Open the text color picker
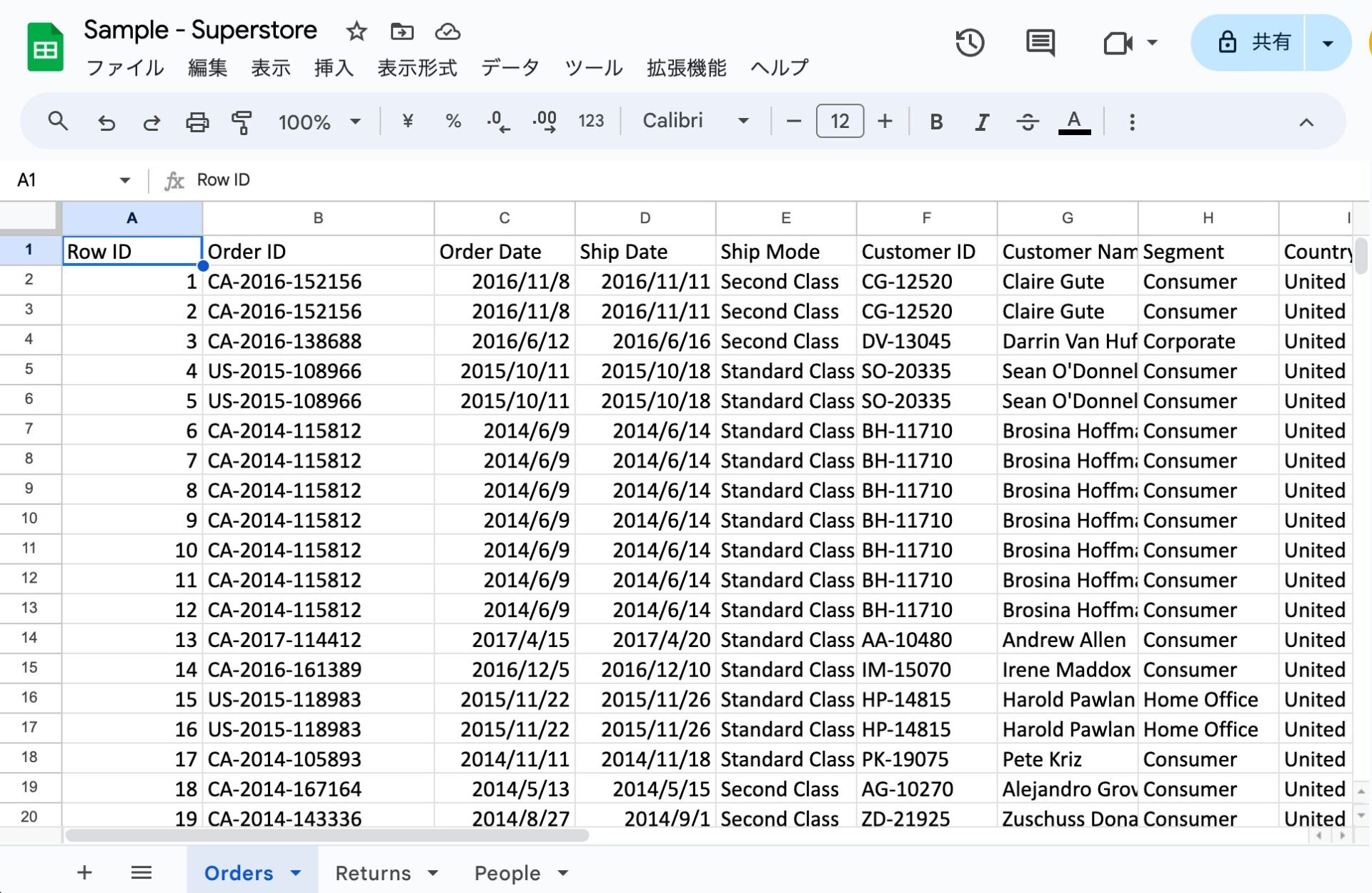1372x893 pixels. [1073, 122]
